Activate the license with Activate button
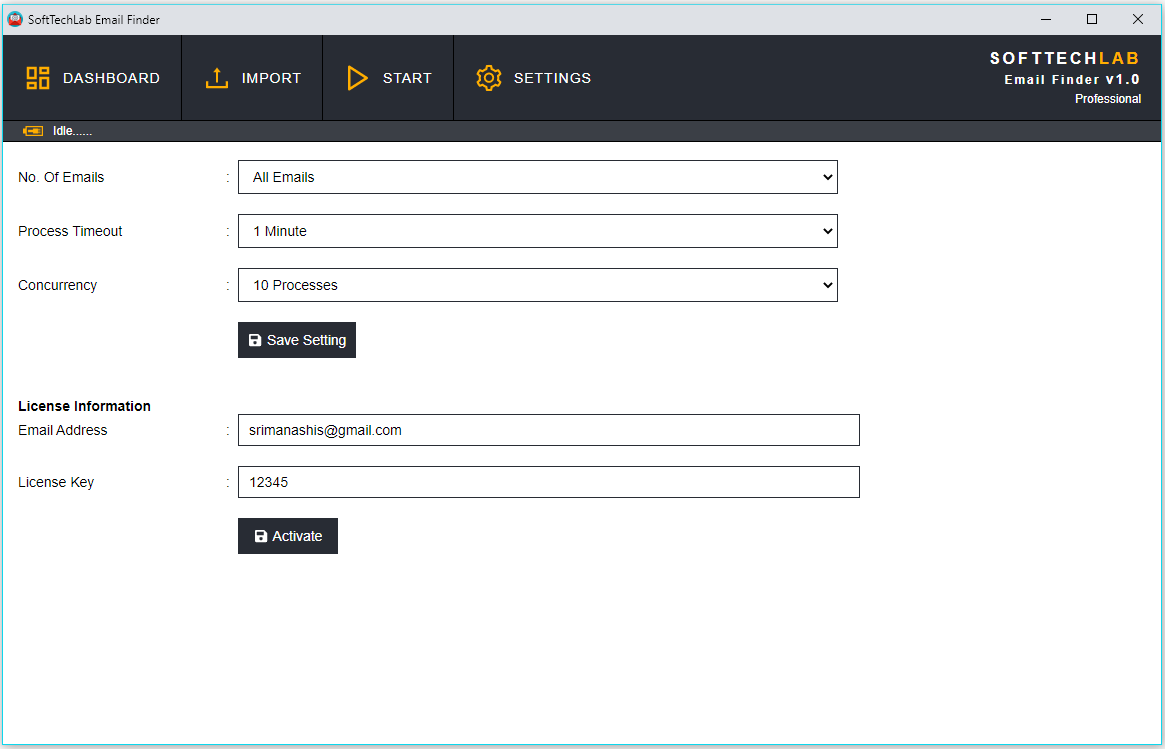The width and height of the screenshot is (1165, 749). [288, 536]
